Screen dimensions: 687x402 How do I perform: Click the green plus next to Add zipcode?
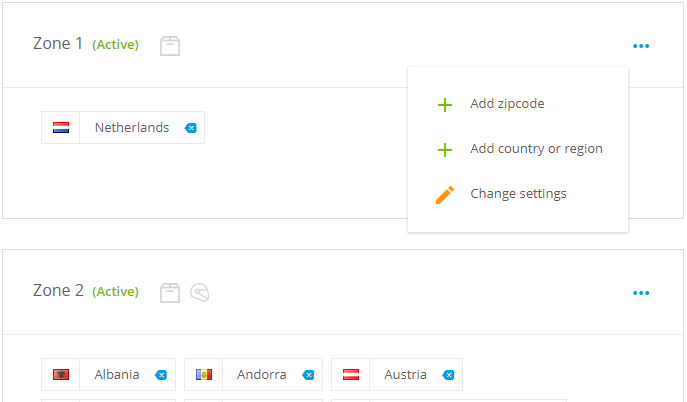445,104
